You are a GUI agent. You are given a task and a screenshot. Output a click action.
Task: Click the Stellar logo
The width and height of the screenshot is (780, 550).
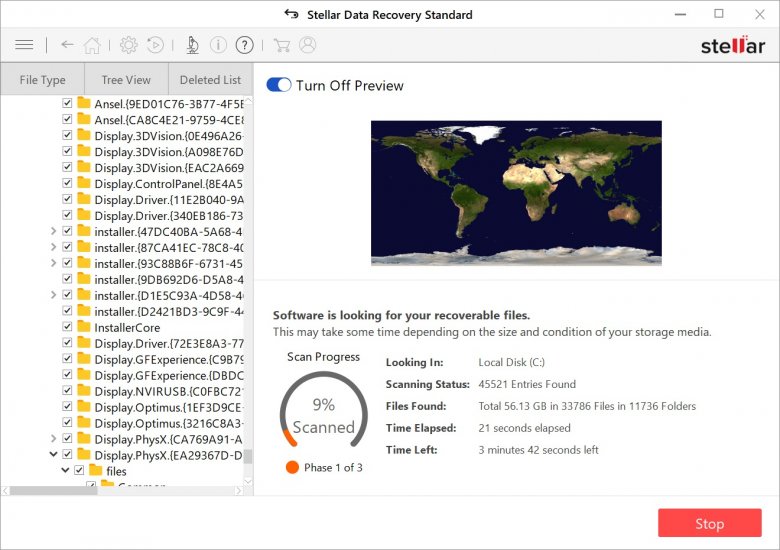[733, 45]
